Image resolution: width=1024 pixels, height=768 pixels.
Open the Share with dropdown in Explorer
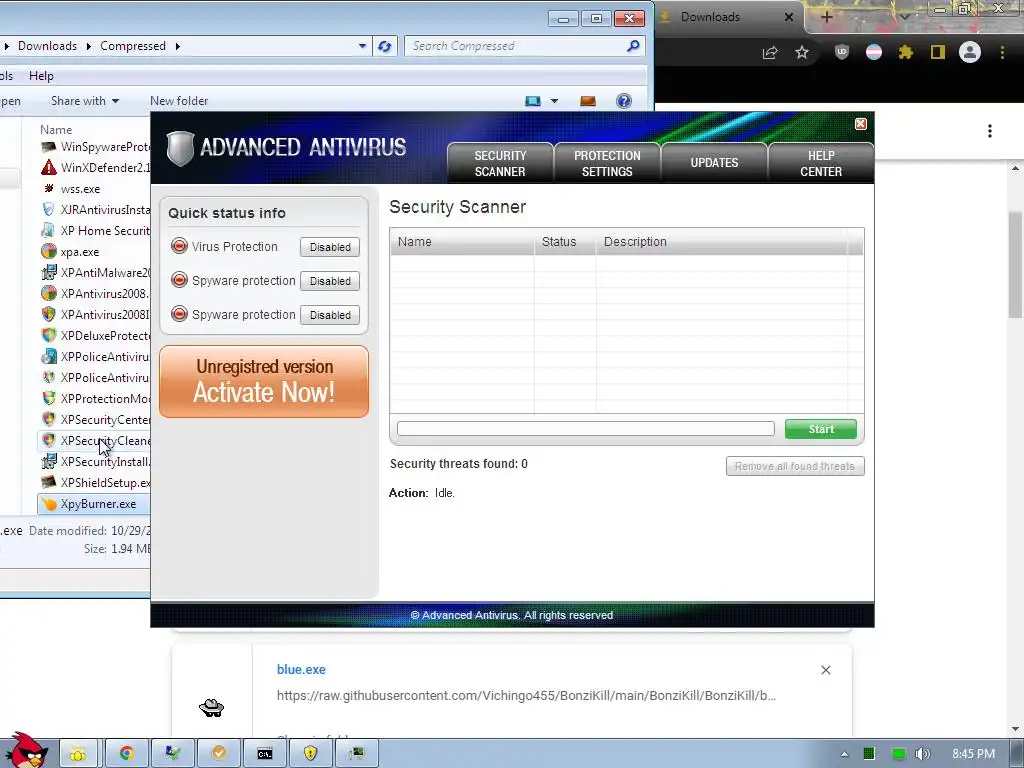(85, 101)
